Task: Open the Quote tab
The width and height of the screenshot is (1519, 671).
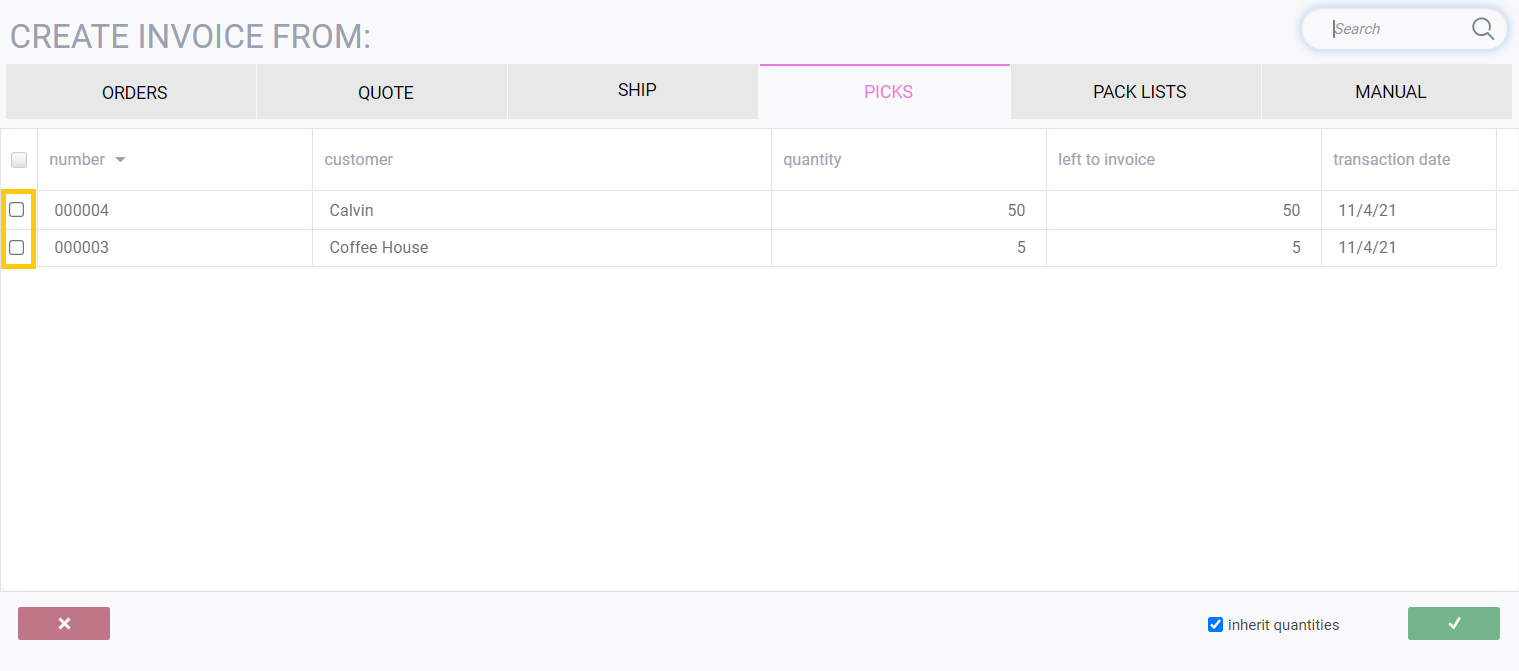Action: click(385, 93)
